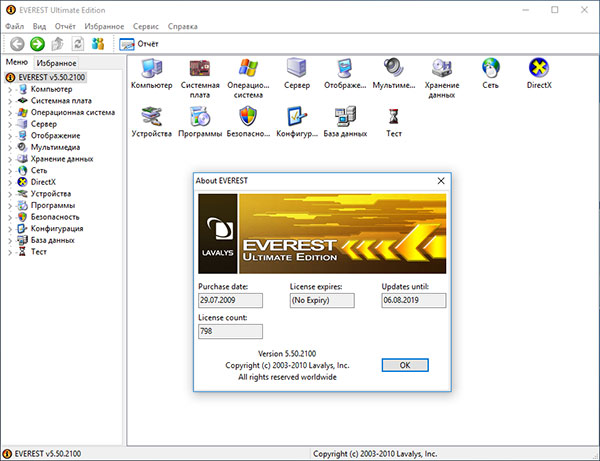The width and height of the screenshot is (600, 461).
Task: Click the License count field
Action: click(x=230, y=331)
